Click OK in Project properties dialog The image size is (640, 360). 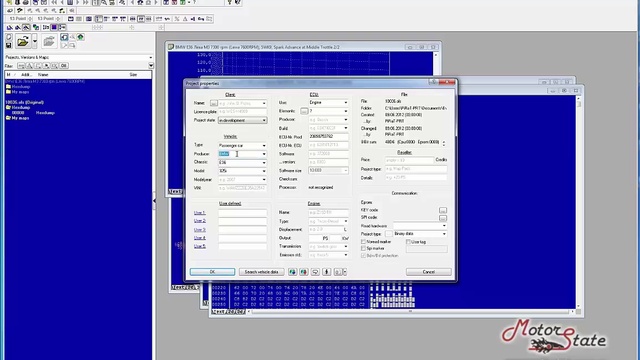212,272
